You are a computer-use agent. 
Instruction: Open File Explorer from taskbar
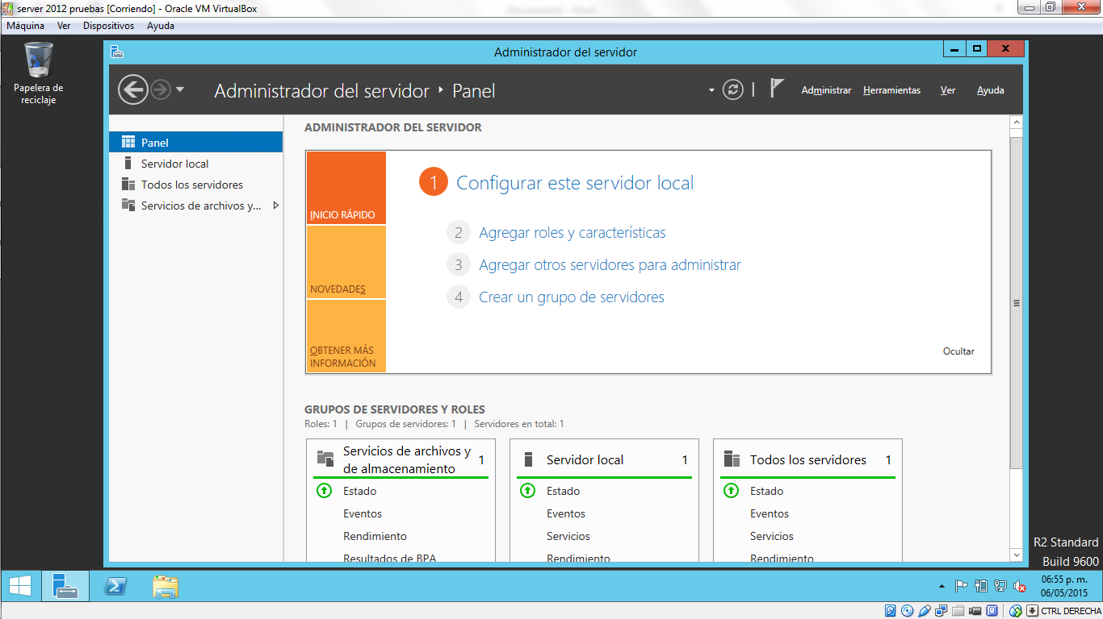[165, 586]
